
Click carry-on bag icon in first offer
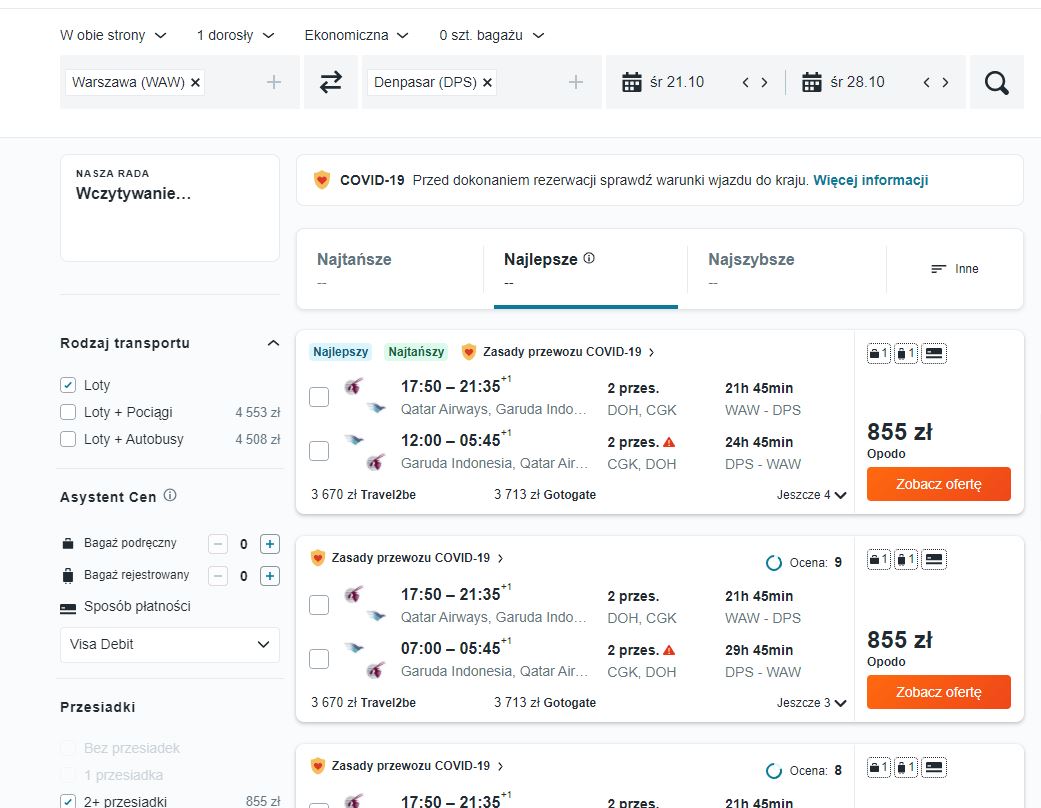point(878,353)
